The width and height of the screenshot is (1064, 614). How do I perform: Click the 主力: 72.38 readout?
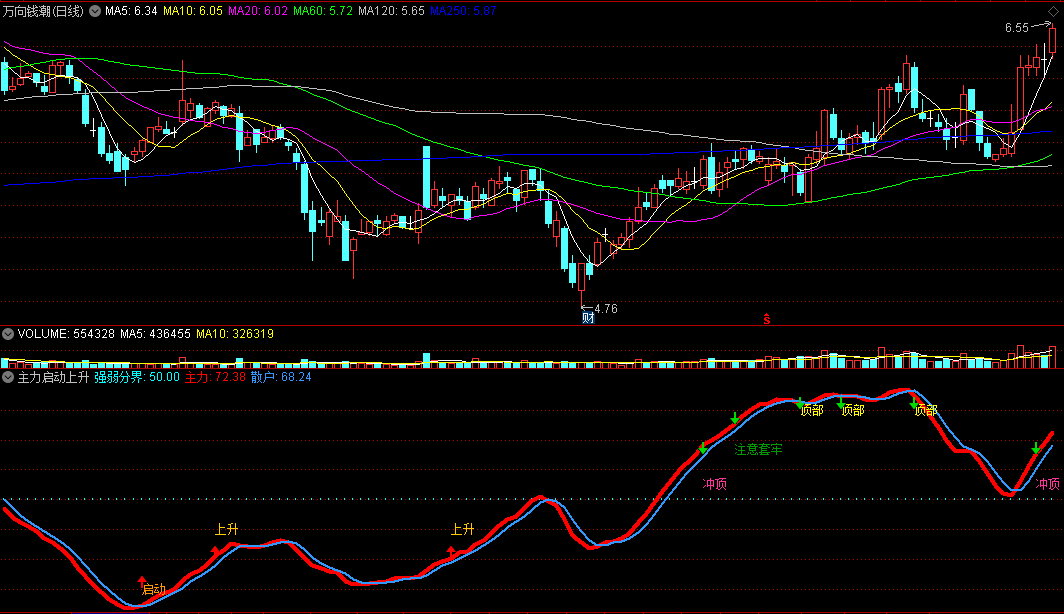click(215, 377)
